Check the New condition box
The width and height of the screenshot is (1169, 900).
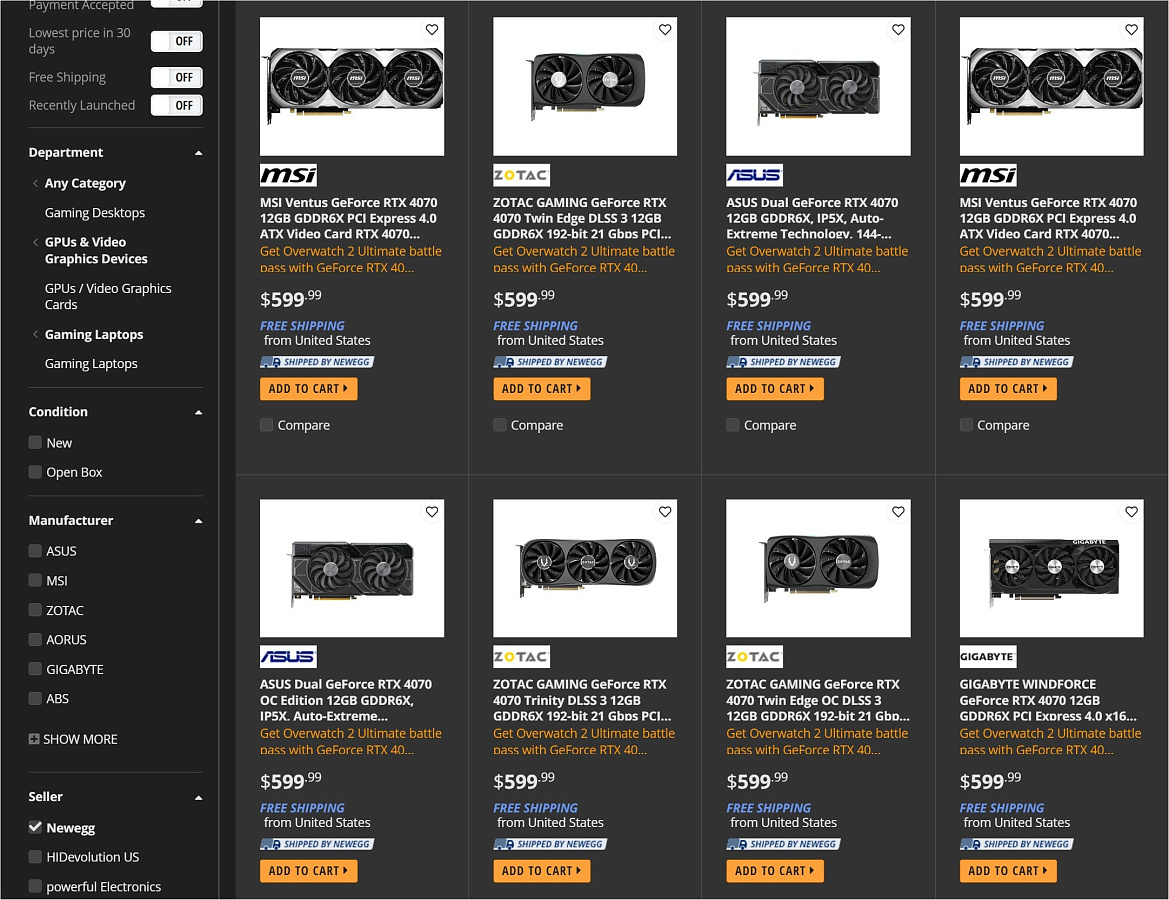(x=35, y=442)
